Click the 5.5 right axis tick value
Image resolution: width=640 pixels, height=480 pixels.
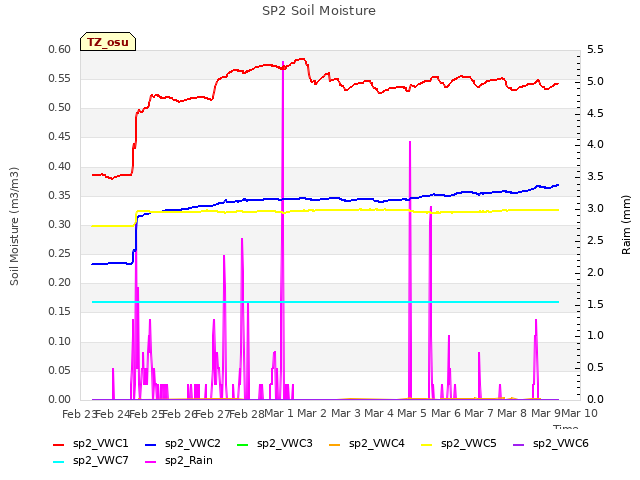click(x=595, y=49)
